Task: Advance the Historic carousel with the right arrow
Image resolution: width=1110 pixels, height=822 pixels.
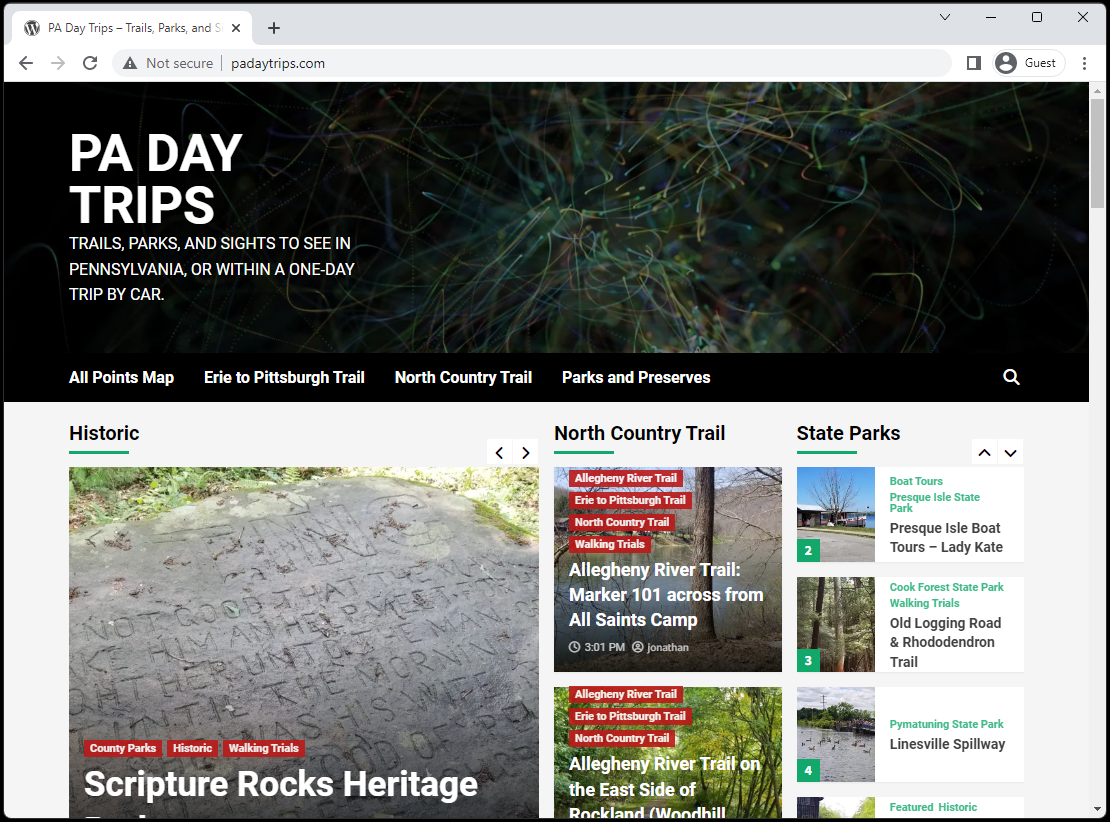Action: coord(526,452)
